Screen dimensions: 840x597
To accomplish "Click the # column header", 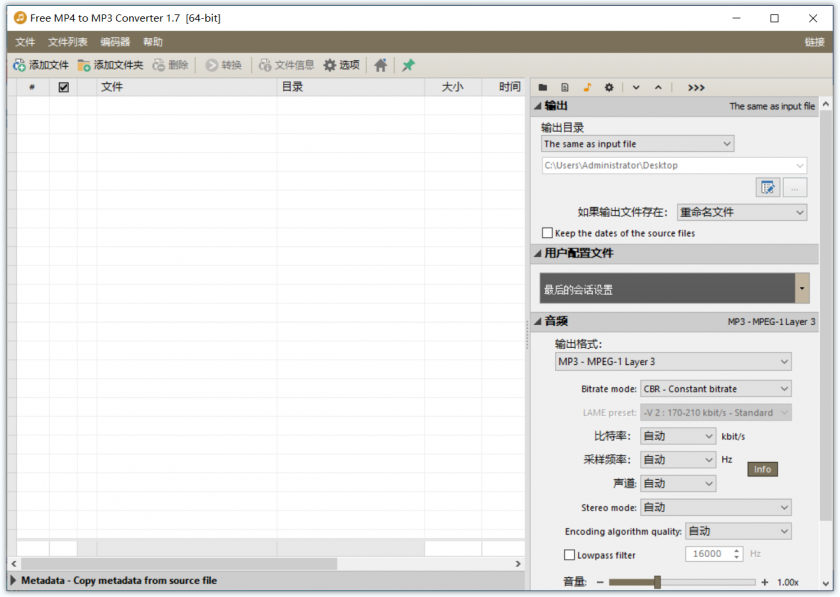I will [x=32, y=87].
